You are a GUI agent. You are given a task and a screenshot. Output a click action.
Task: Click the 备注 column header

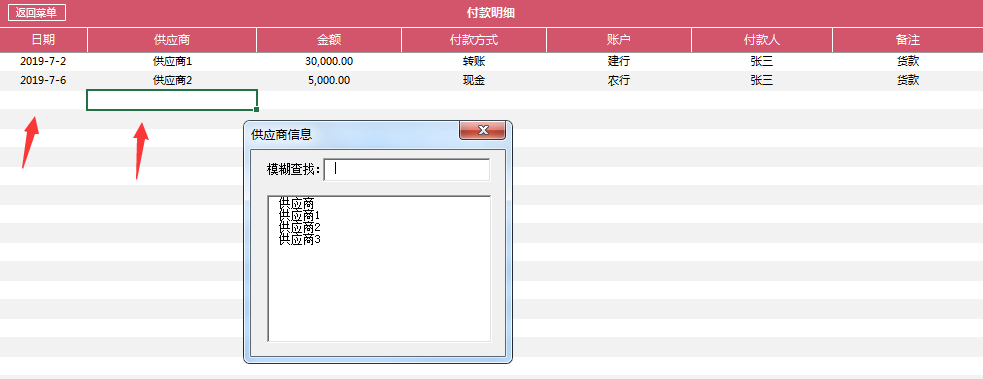pyautogui.click(x=908, y=40)
